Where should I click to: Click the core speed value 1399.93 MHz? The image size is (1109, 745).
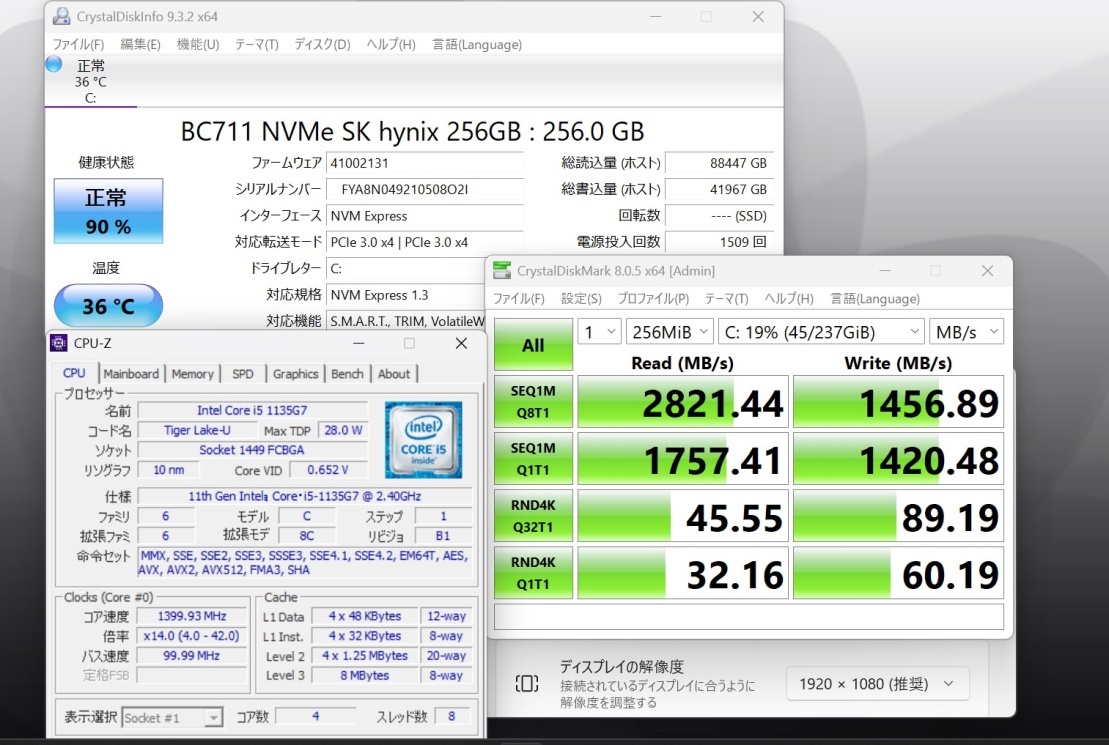(192, 616)
